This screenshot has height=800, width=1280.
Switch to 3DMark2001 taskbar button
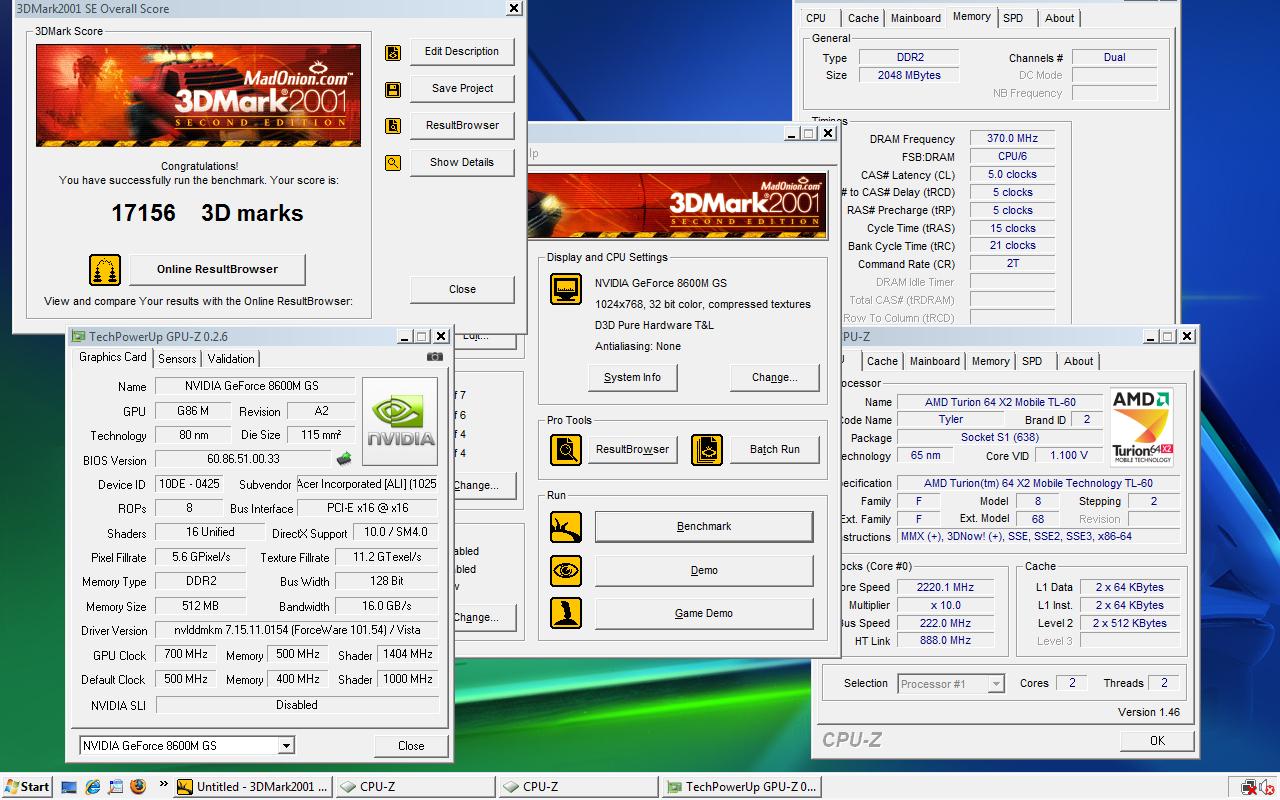click(252, 787)
